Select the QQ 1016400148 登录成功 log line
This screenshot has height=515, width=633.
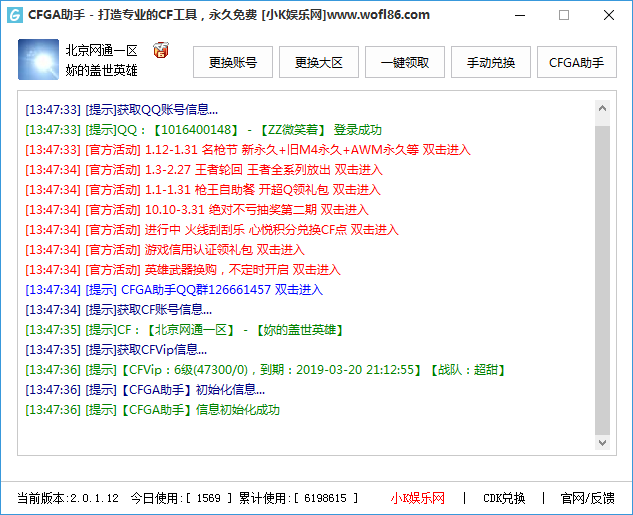pos(203,130)
